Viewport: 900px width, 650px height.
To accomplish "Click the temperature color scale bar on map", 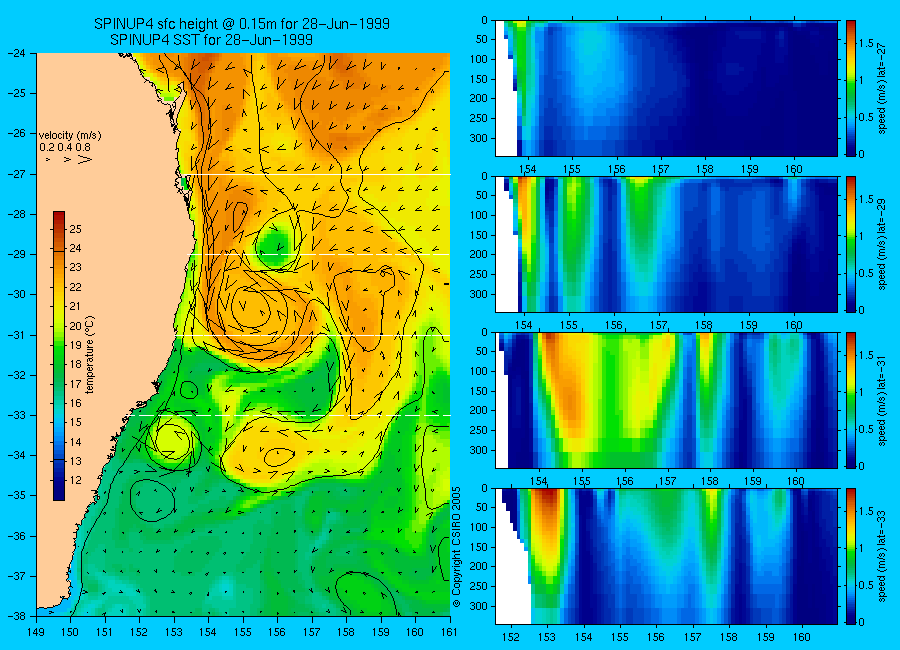I will pos(59,356).
